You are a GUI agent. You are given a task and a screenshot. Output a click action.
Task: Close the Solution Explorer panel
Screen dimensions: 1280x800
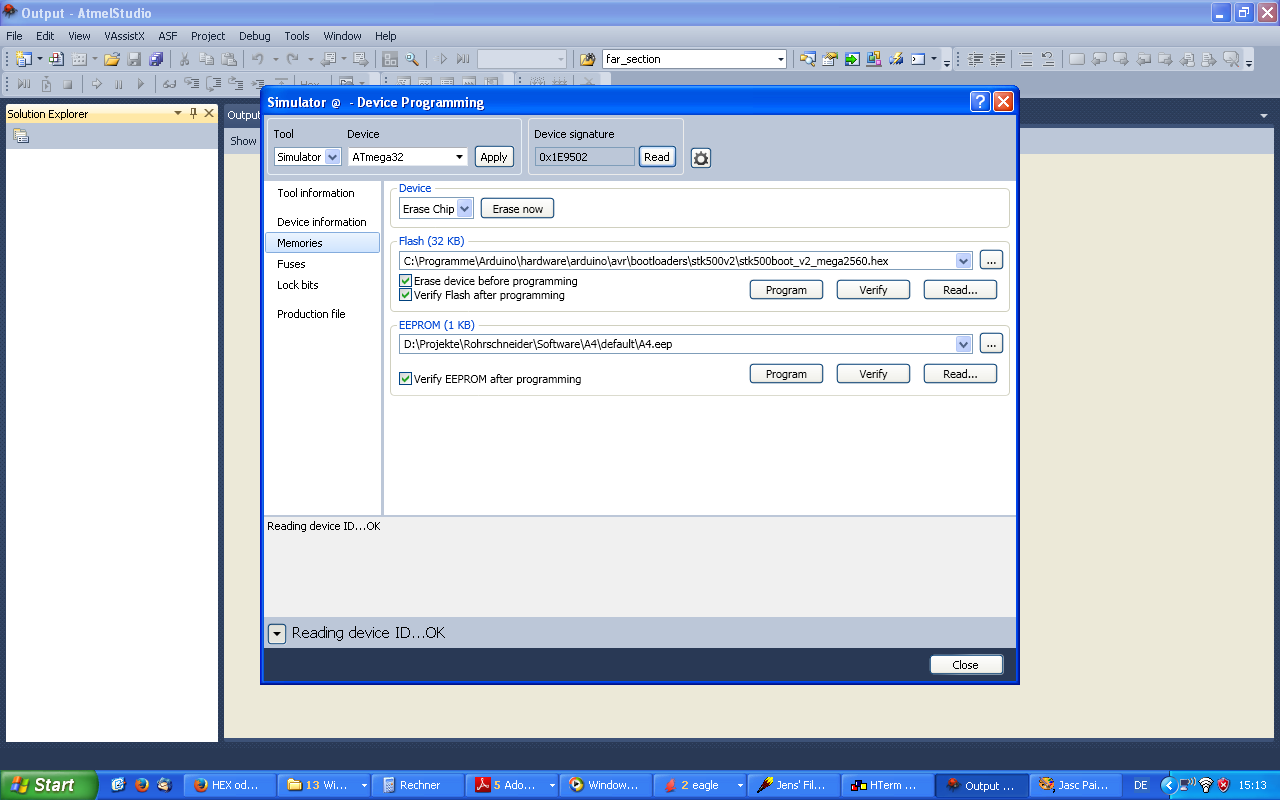pyautogui.click(x=209, y=113)
